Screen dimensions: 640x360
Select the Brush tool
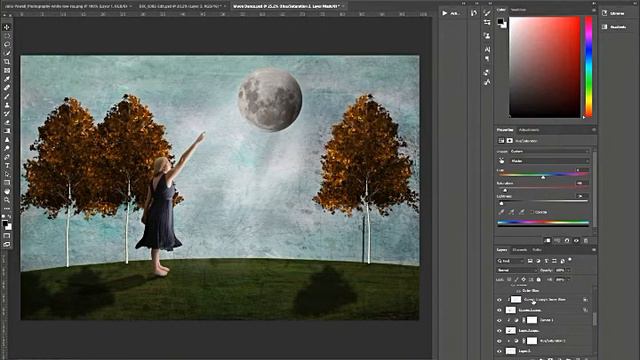click(x=7, y=96)
